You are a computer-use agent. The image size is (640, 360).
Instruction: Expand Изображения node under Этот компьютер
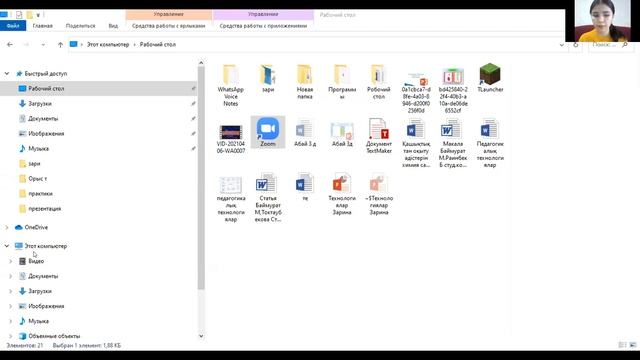(11, 306)
